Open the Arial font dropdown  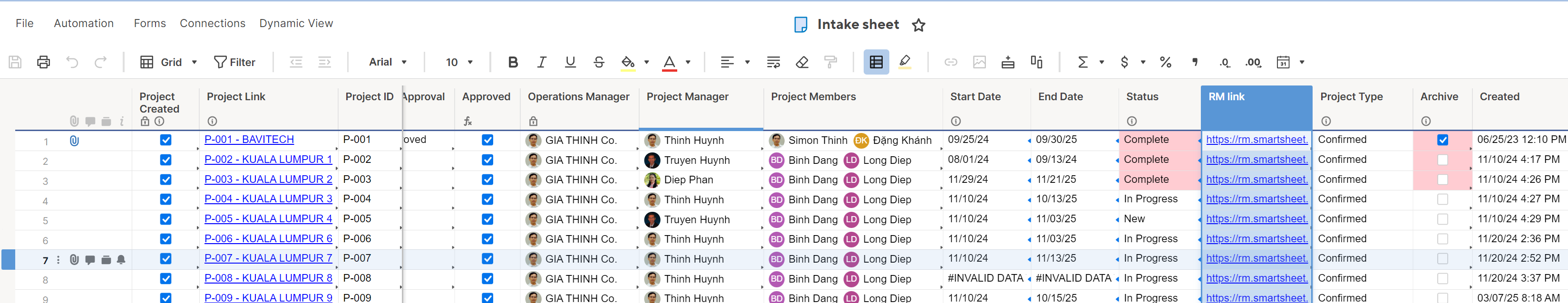click(x=387, y=62)
